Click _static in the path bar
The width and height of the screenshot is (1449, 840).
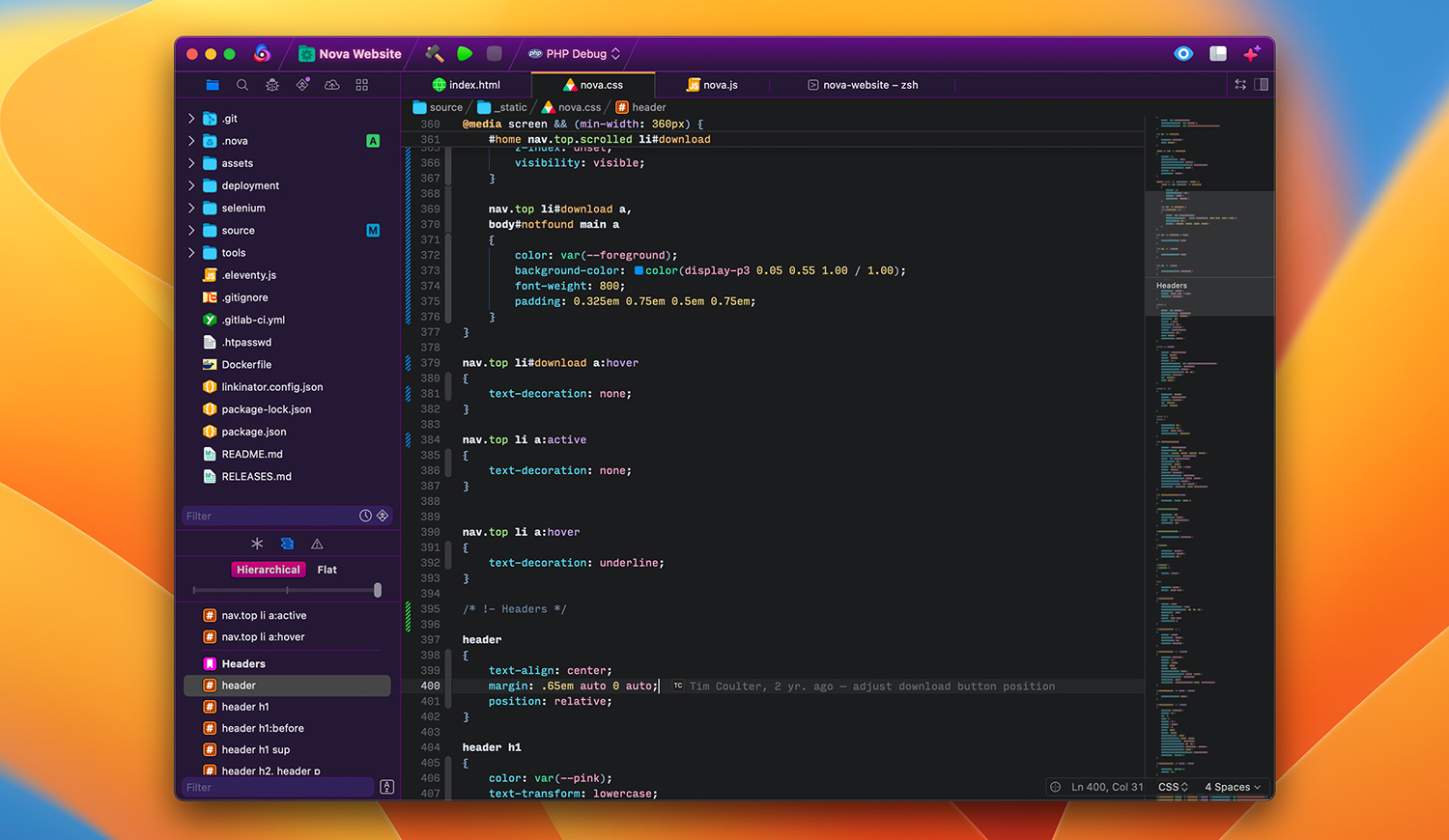tap(502, 107)
